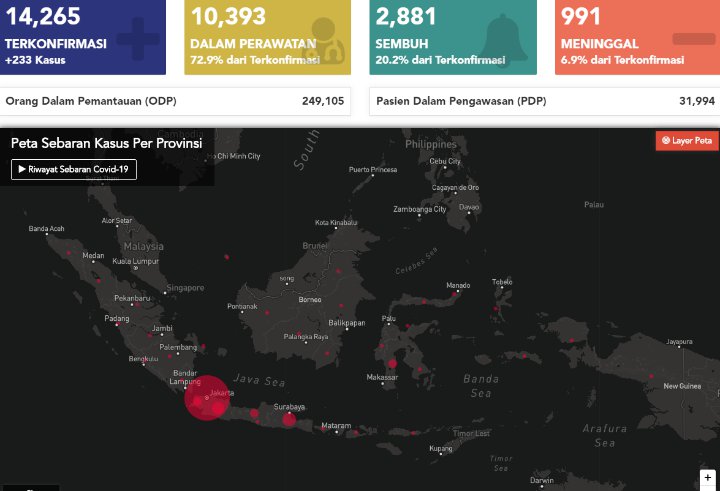The width and height of the screenshot is (720, 491).
Task: Click the Palangka Raya label on map
Action: pyautogui.click(x=306, y=337)
